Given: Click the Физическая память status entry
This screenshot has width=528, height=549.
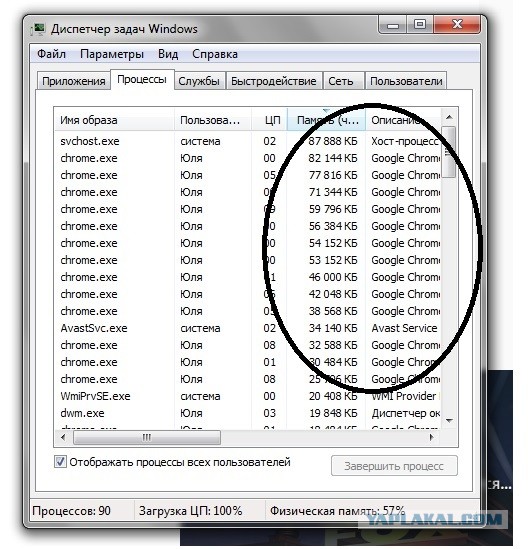Looking at the screenshot, I should [x=337, y=511].
